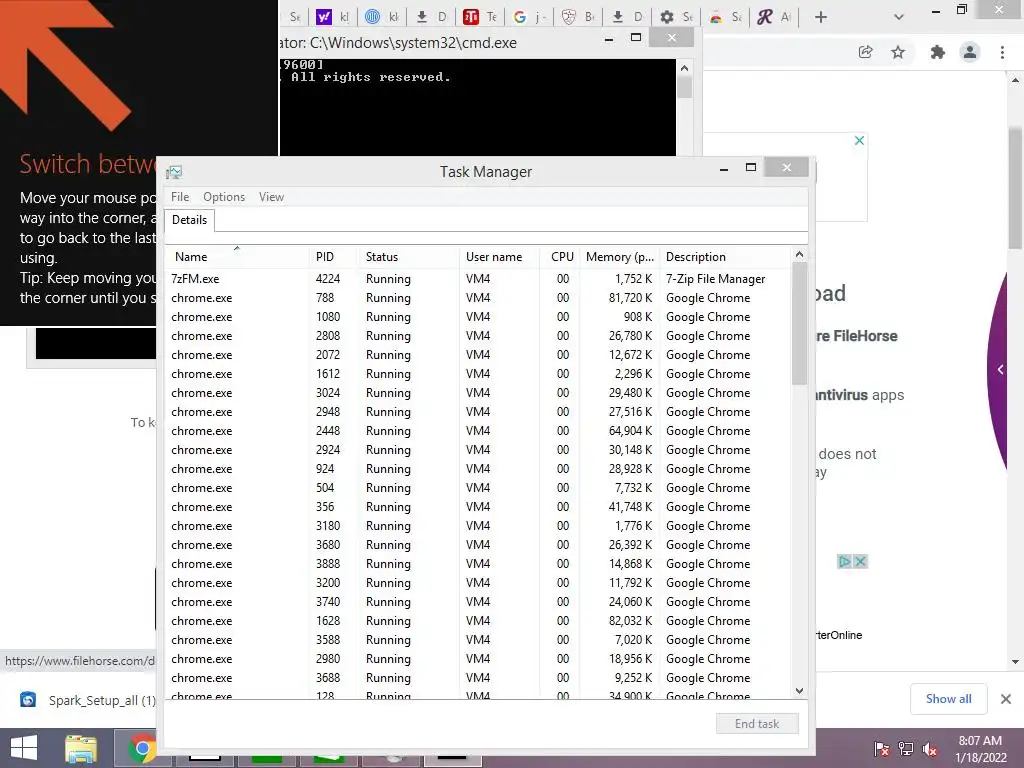
Task: Select chrome.exe with PID 3688
Action: coord(478,678)
